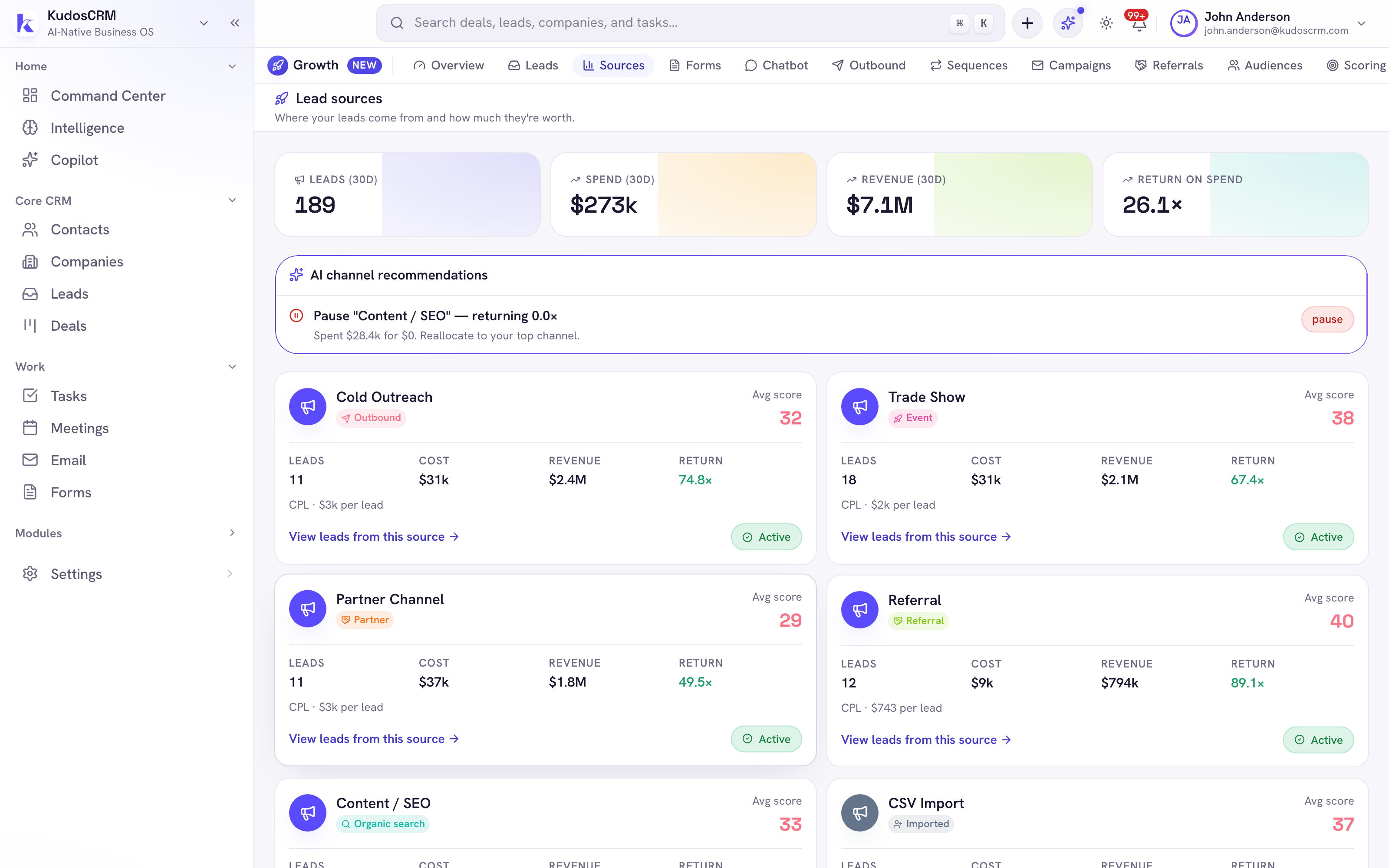This screenshot has height=868, width=1389.
Task: Click the Growth rocket icon
Action: pyautogui.click(x=278, y=66)
